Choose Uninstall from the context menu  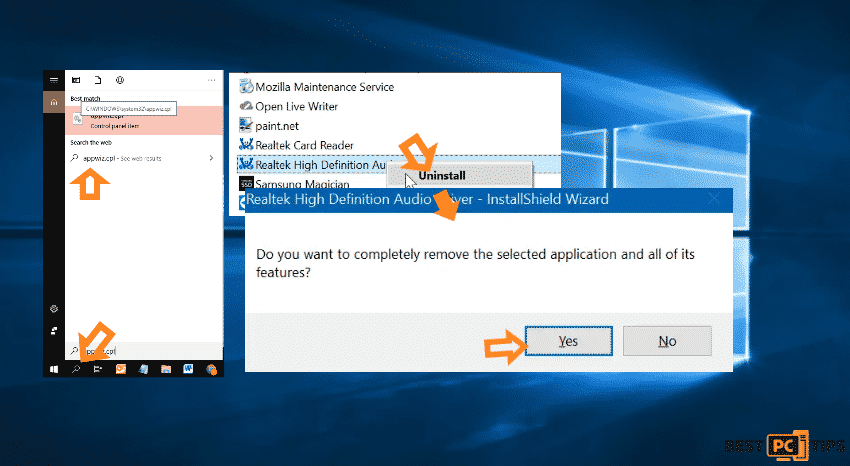459,176
